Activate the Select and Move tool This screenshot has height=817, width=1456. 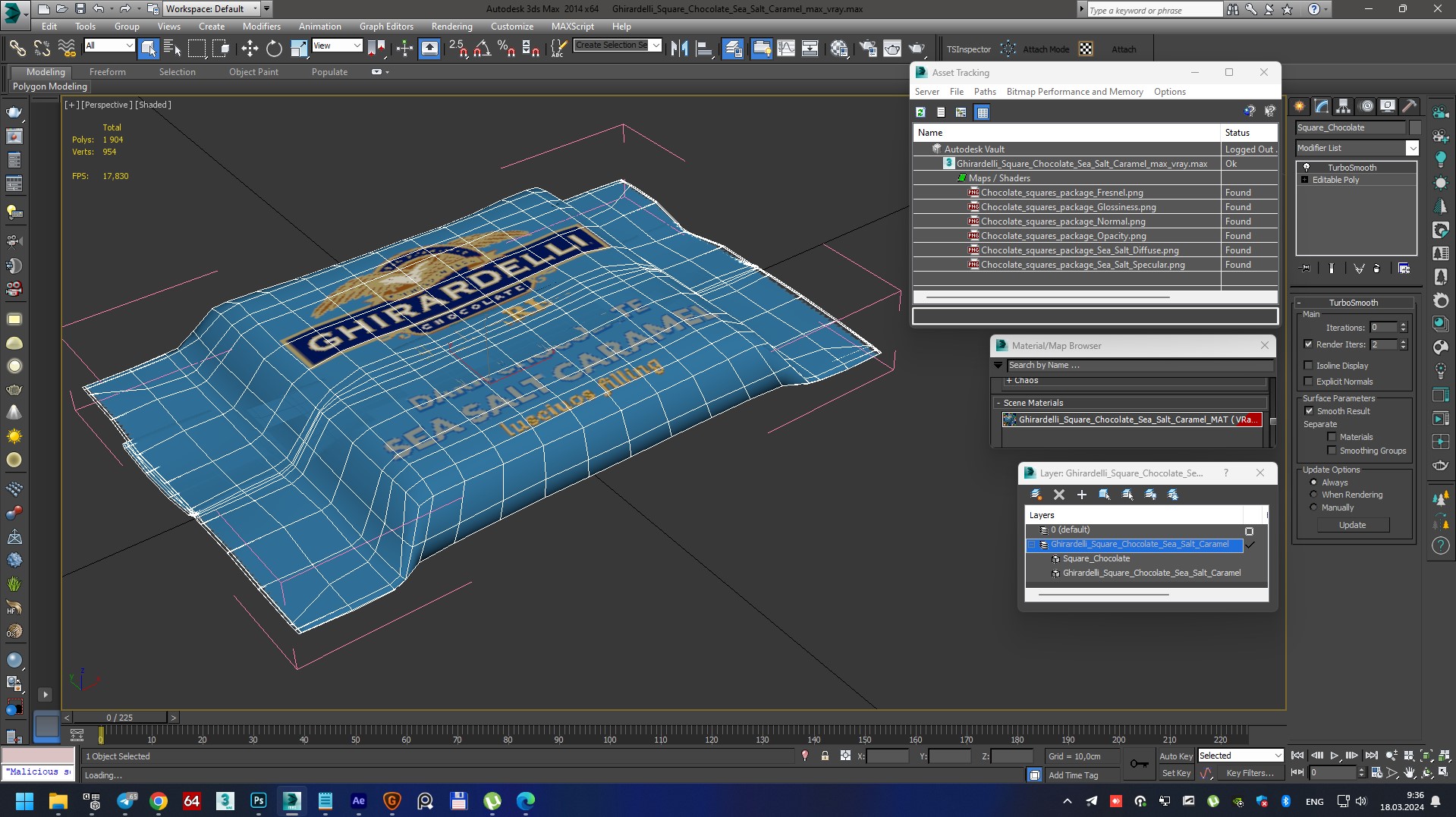coord(249,49)
